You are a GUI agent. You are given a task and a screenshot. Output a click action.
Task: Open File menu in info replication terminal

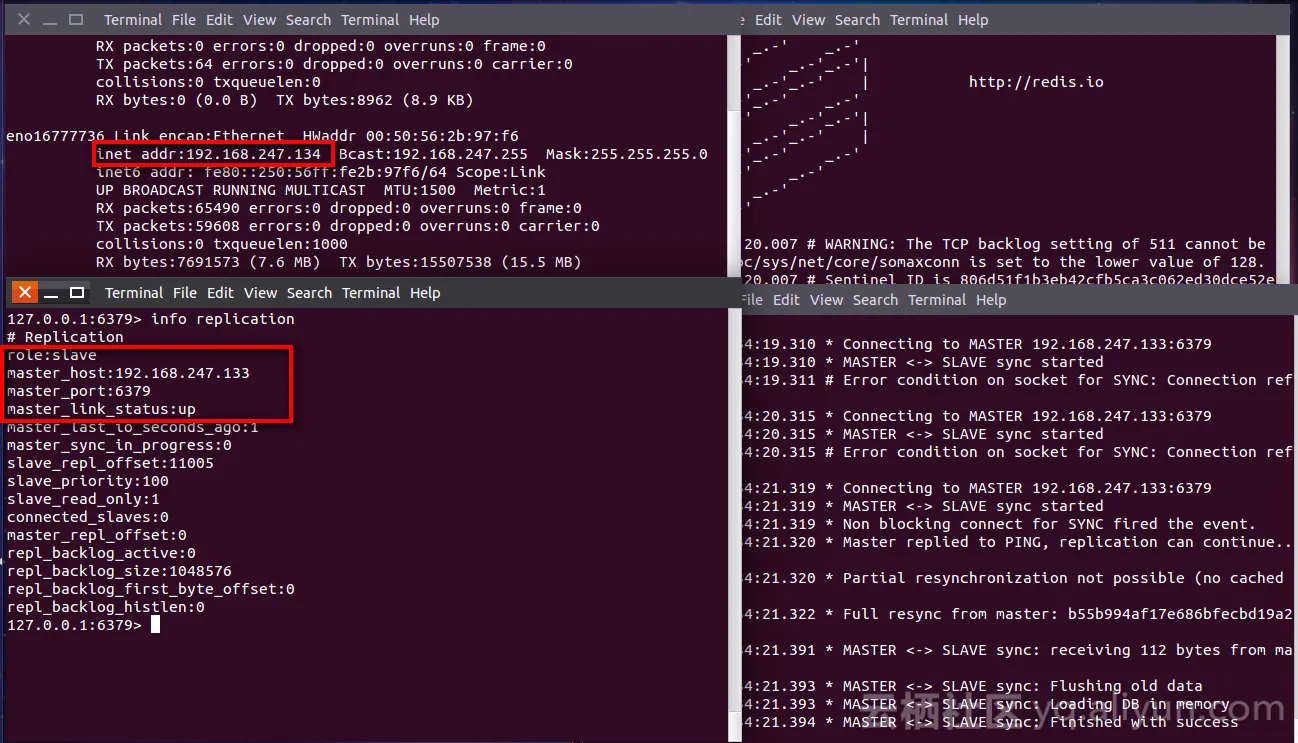pyautogui.click(x=185, y=293)
